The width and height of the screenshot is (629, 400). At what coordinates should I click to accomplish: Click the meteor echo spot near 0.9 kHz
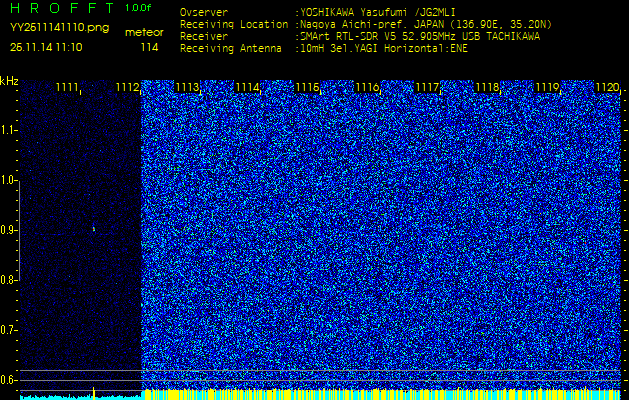coord(93,228)
